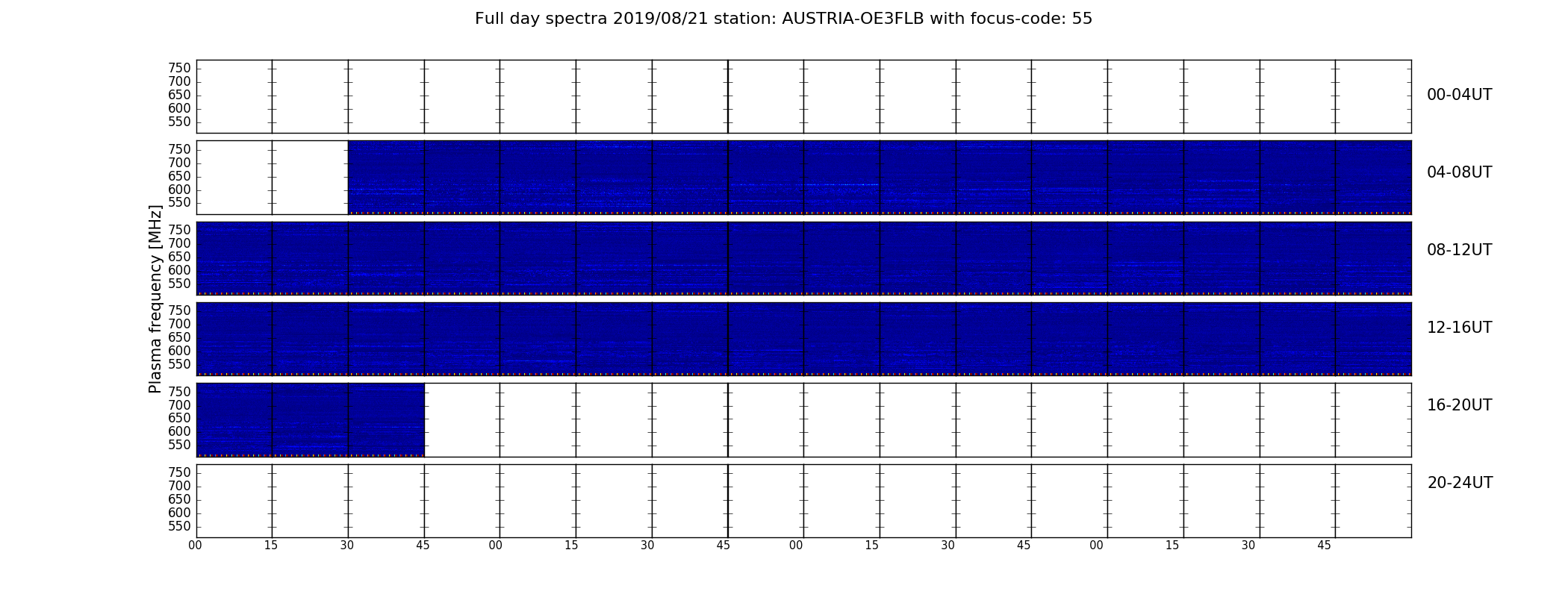Click the 750 tick label of the 08-12UT panel

tap(179, 231)
